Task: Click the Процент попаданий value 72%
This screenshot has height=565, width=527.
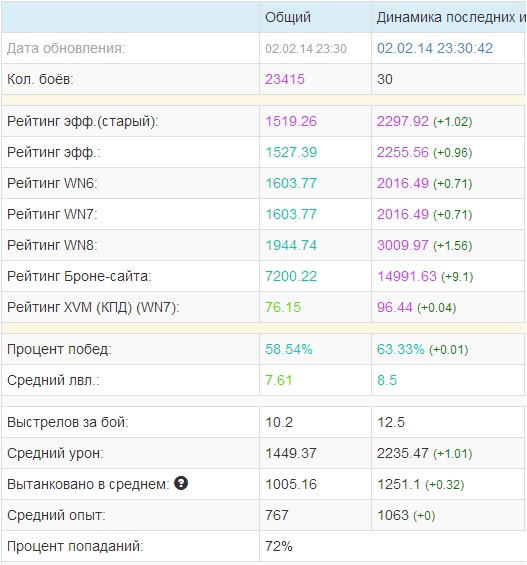Action: (x=279, y=546)
